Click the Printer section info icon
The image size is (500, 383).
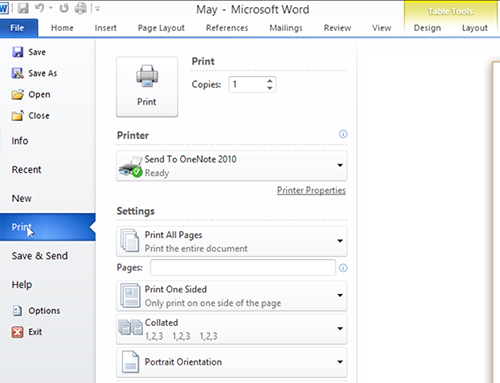pos(343,134)
